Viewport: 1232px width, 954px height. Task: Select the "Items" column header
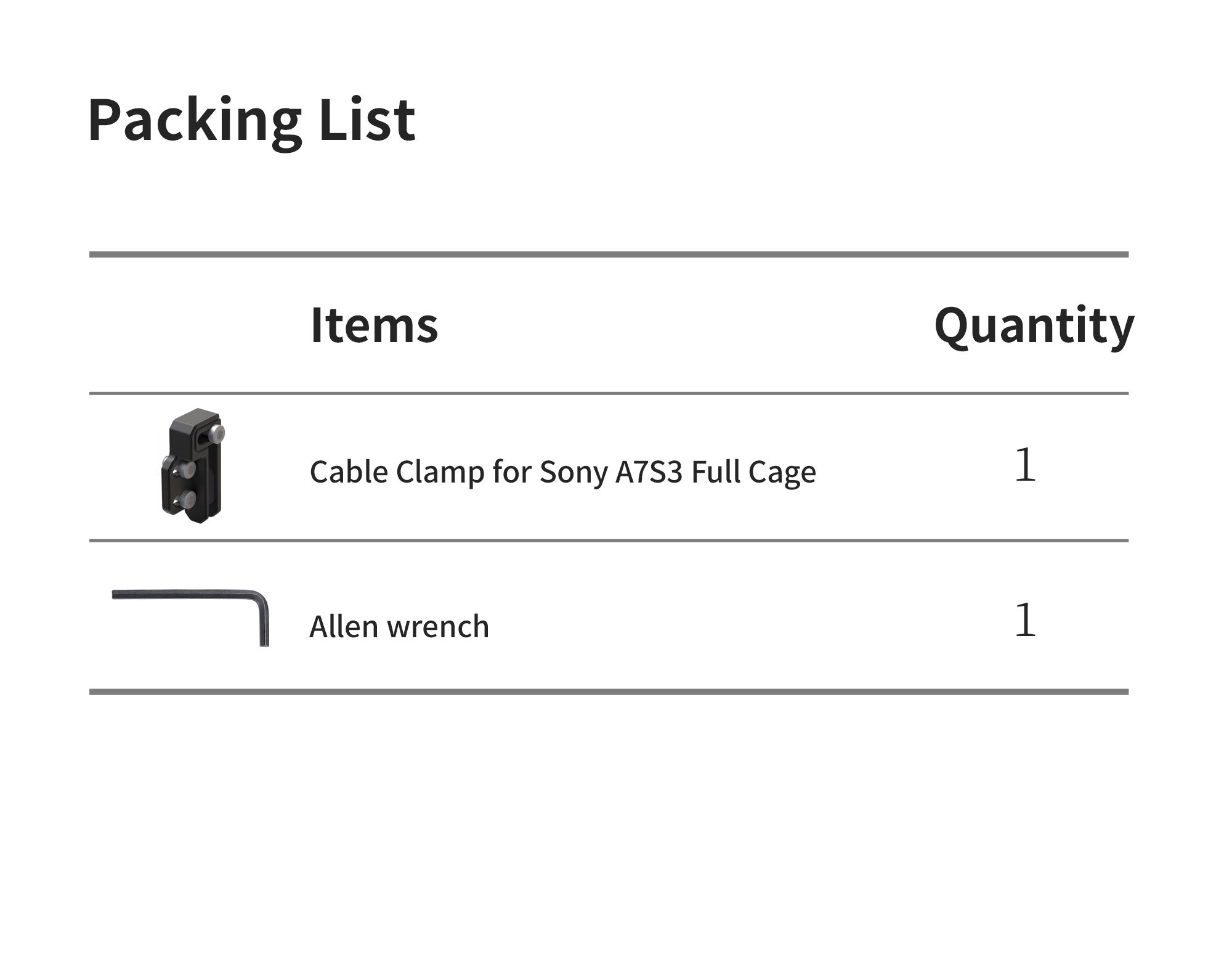(x=374, y=325)
